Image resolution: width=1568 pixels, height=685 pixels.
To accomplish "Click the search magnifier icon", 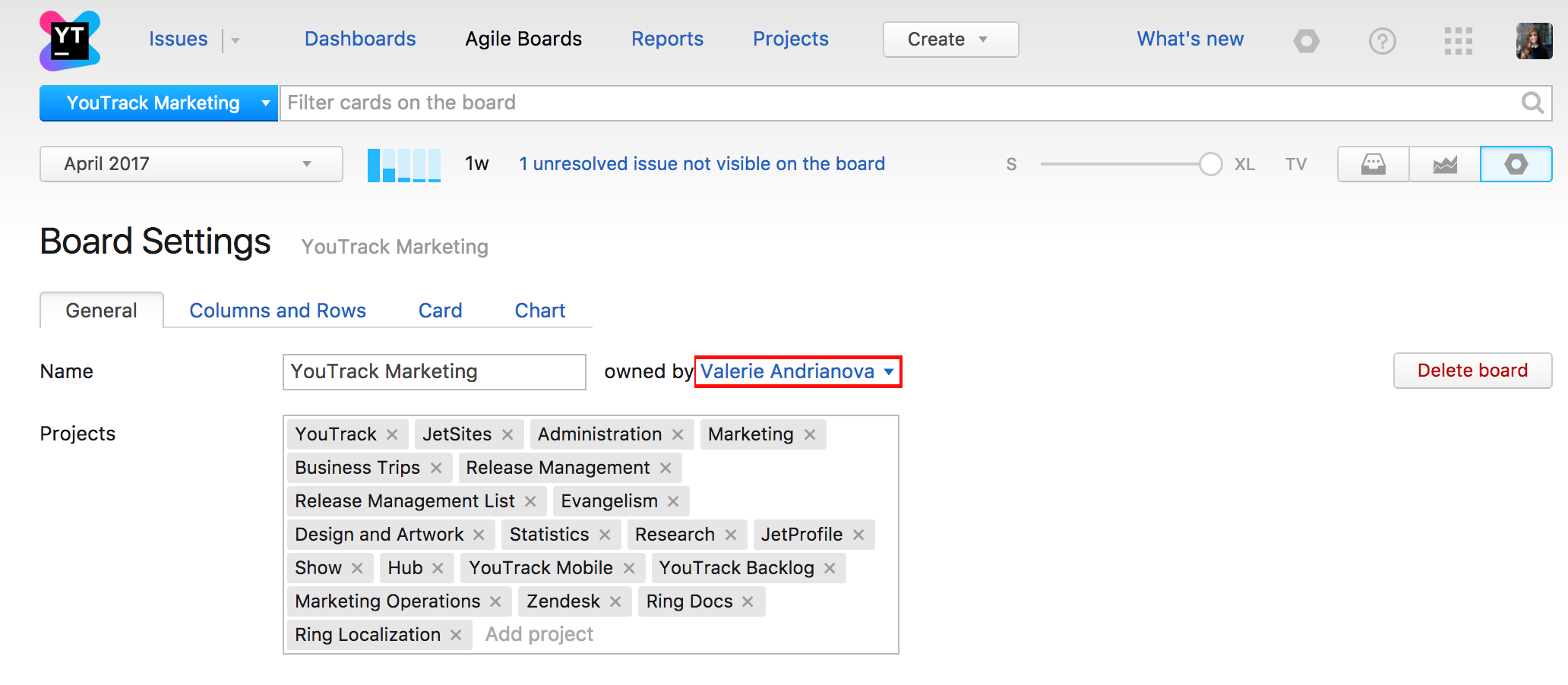I will (1532, 103).
